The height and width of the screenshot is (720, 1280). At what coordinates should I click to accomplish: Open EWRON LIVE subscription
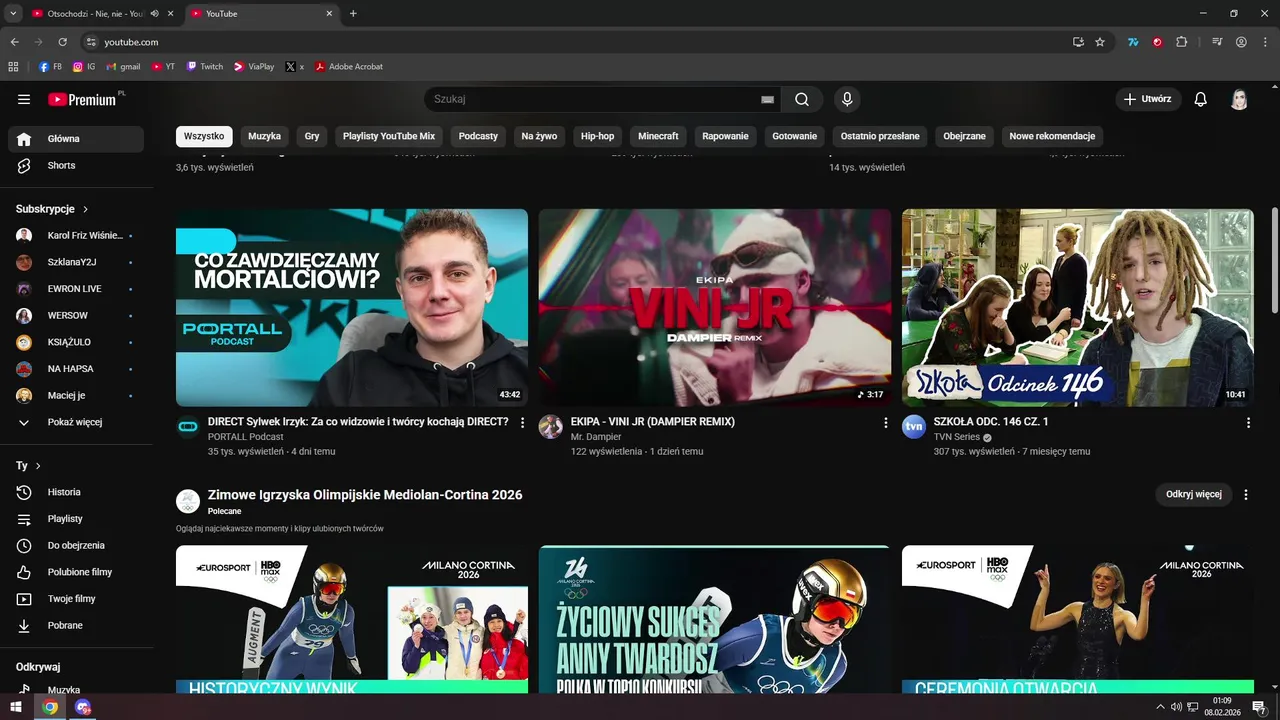click(x=76, y=289)
